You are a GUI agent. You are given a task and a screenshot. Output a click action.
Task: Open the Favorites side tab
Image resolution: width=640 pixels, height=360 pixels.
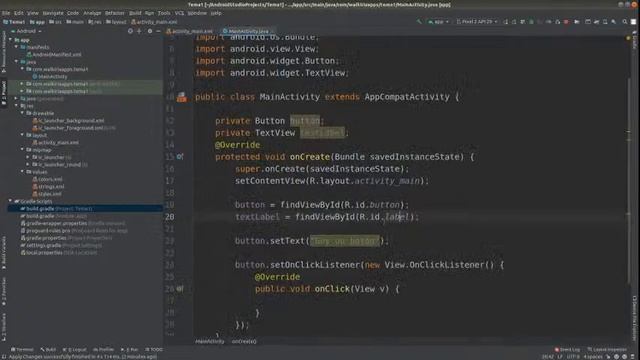(4, 291)
